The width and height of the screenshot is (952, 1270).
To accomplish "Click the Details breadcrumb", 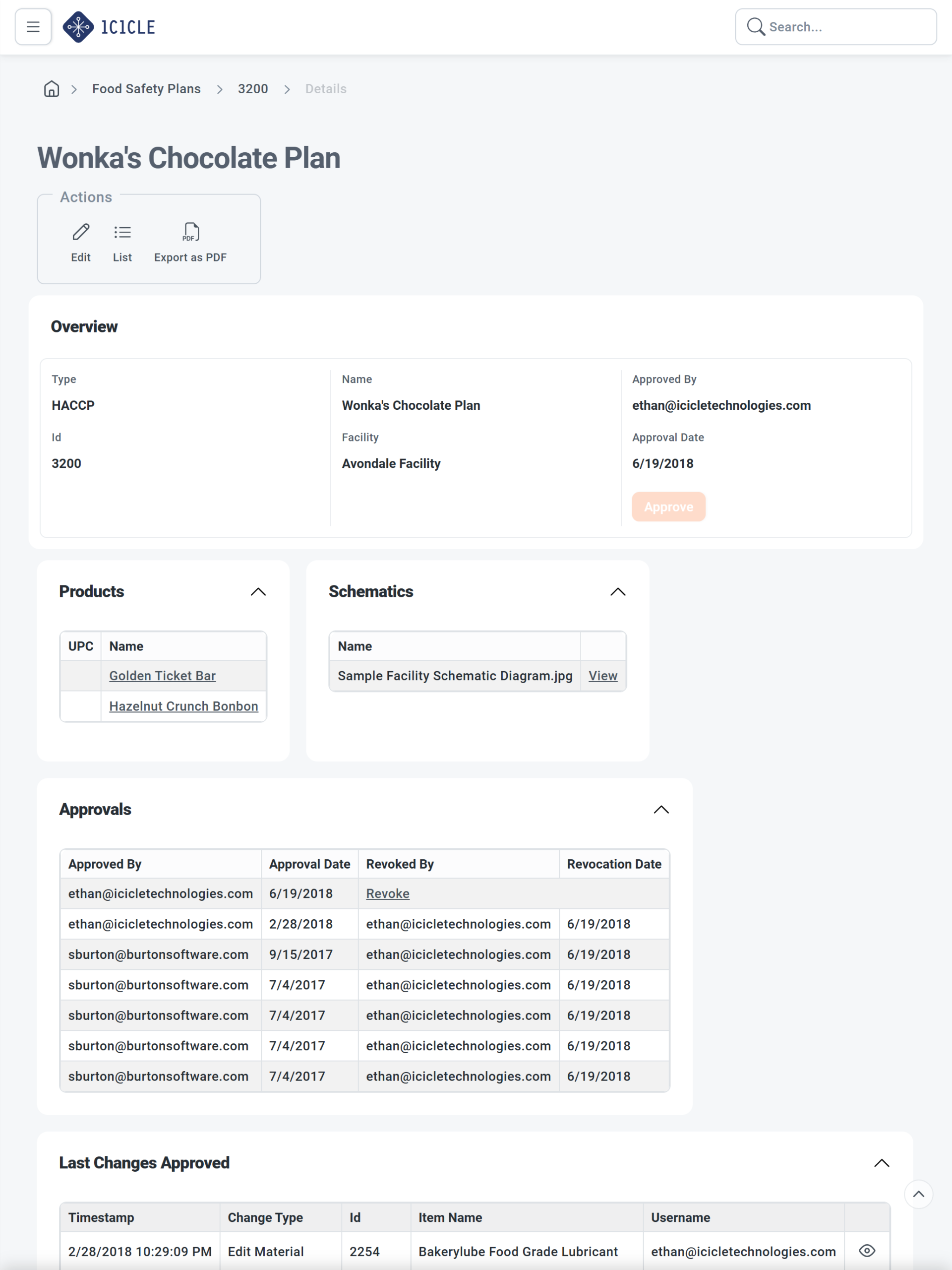I will [x=326, y=89].
